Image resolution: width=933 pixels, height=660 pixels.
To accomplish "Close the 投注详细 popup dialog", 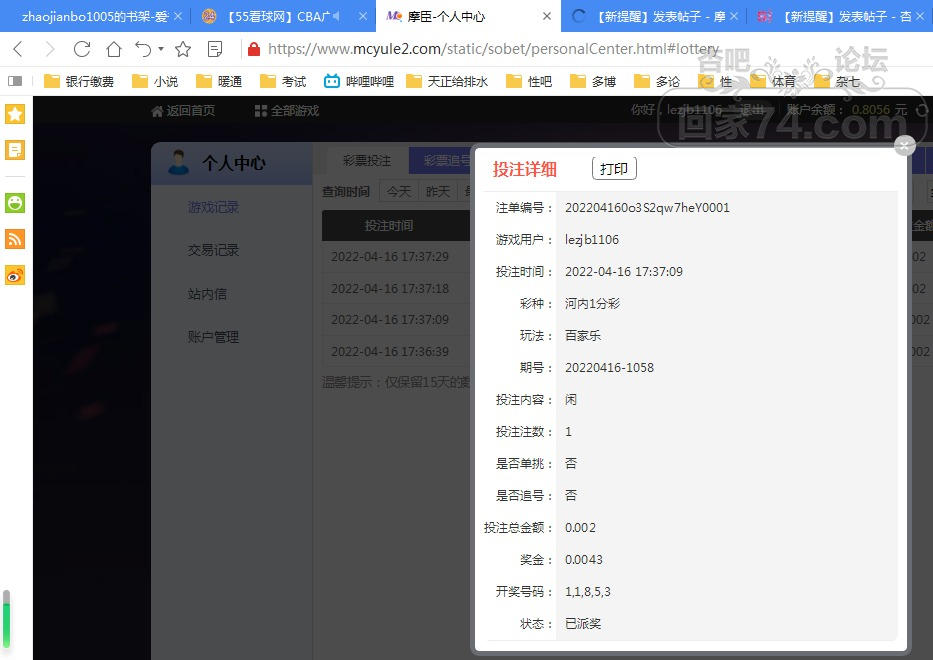I will tap(904, 145).
